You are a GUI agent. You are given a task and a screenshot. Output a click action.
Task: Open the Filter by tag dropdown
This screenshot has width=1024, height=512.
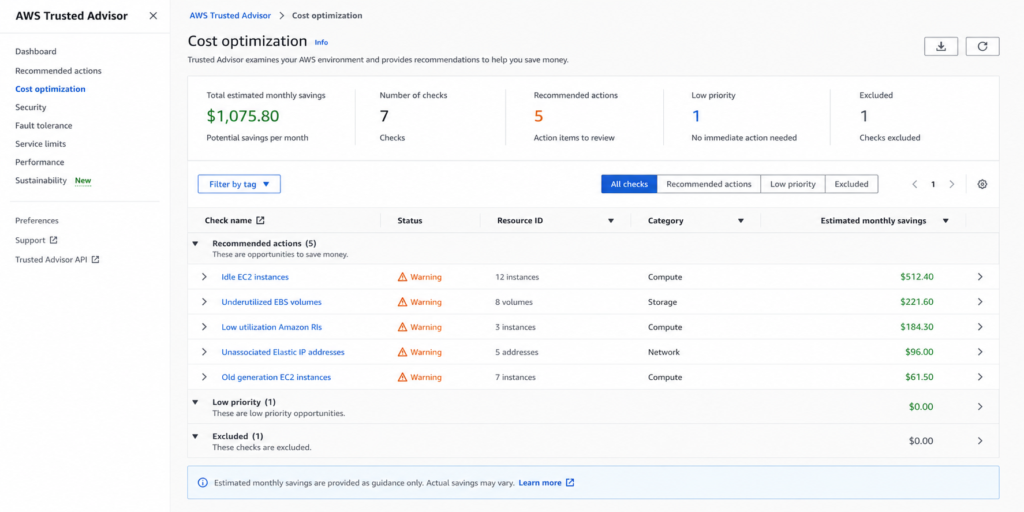tap(239, 184)
